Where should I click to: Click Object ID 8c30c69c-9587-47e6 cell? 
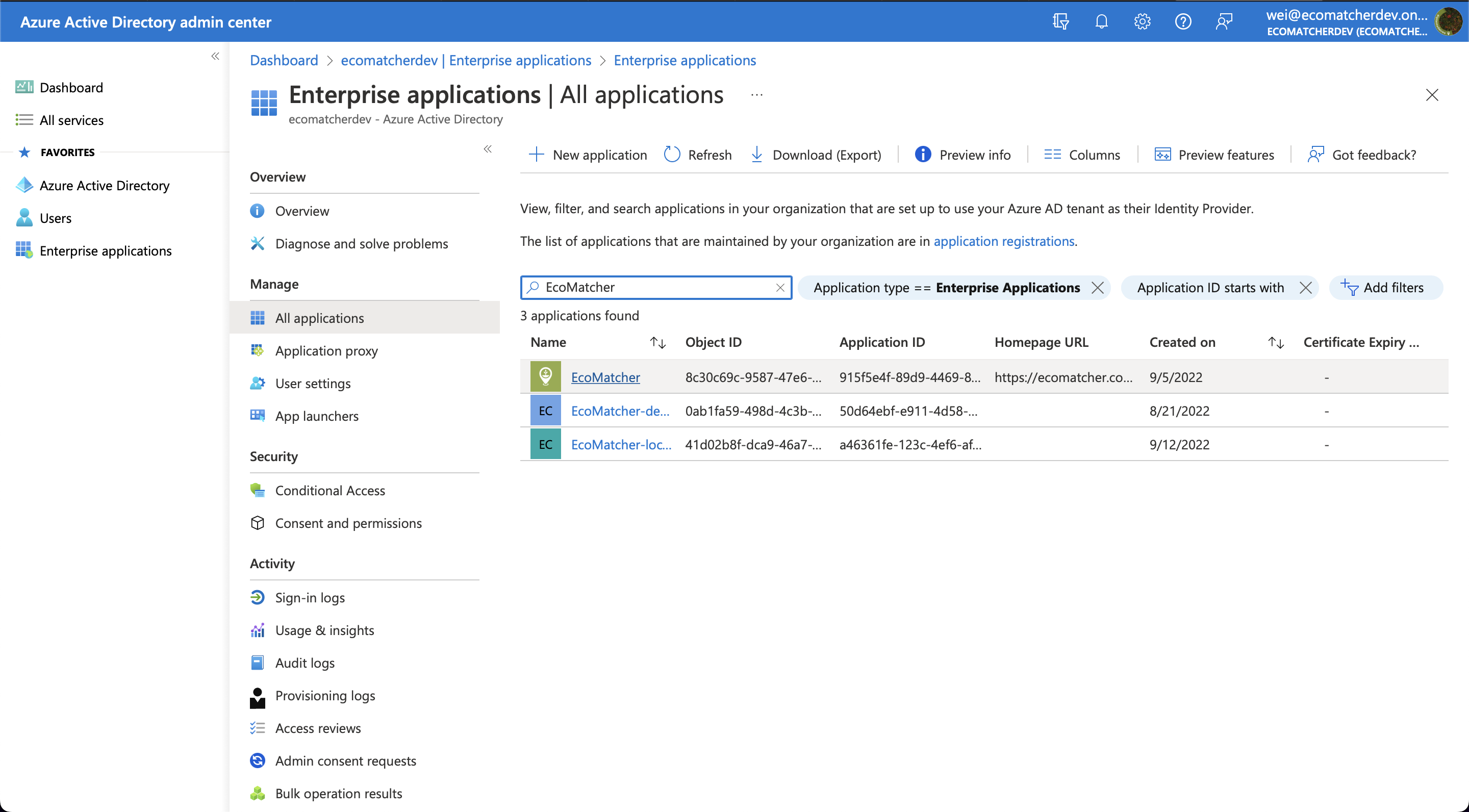753,377
